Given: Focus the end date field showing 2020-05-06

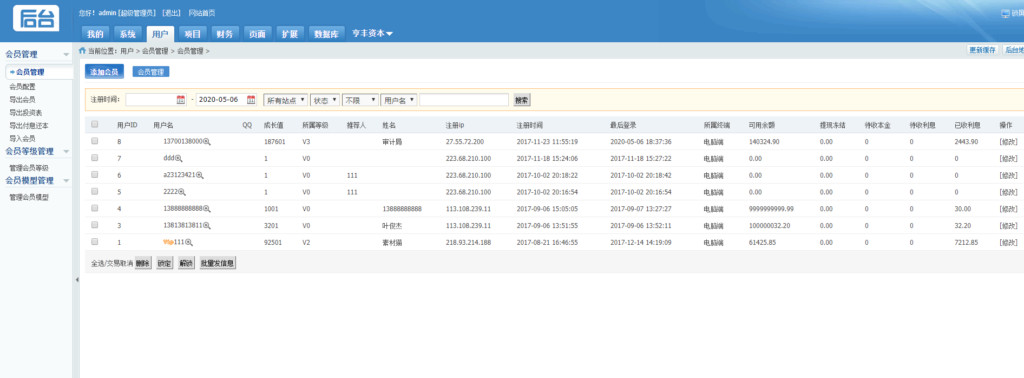Looking at the screenshot, I should point(226,100).
